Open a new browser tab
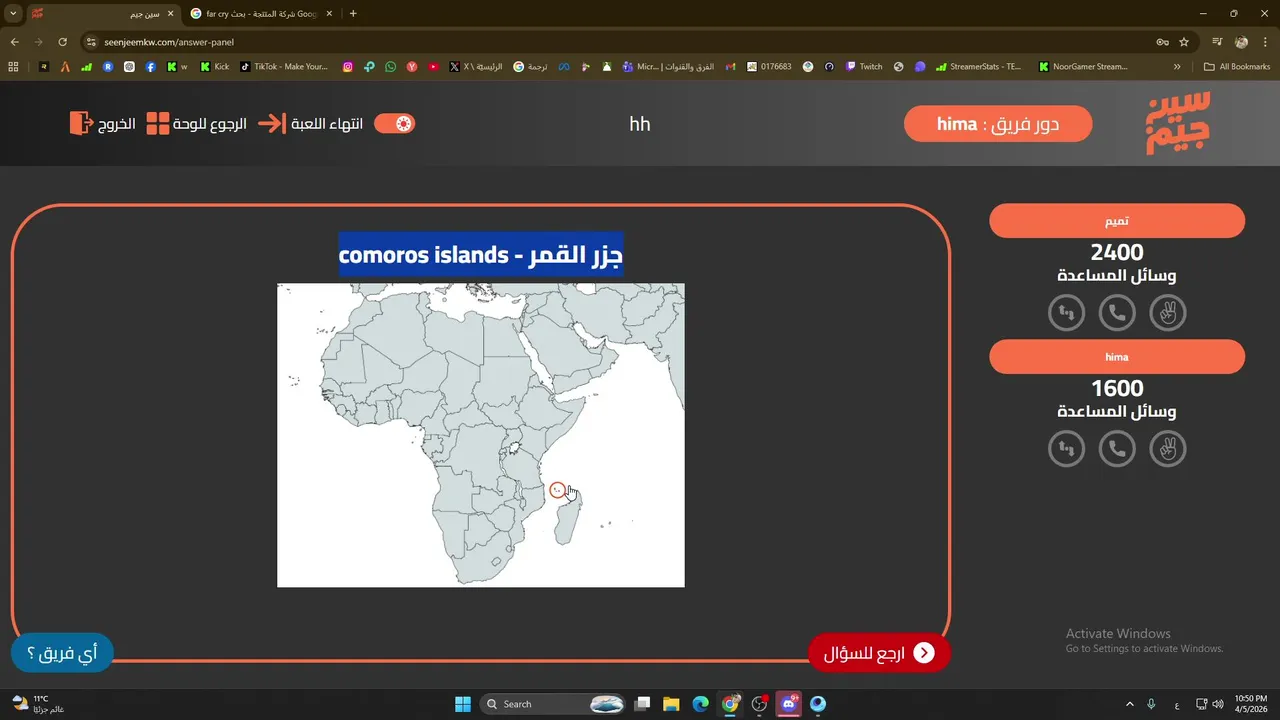 (353, 14)
